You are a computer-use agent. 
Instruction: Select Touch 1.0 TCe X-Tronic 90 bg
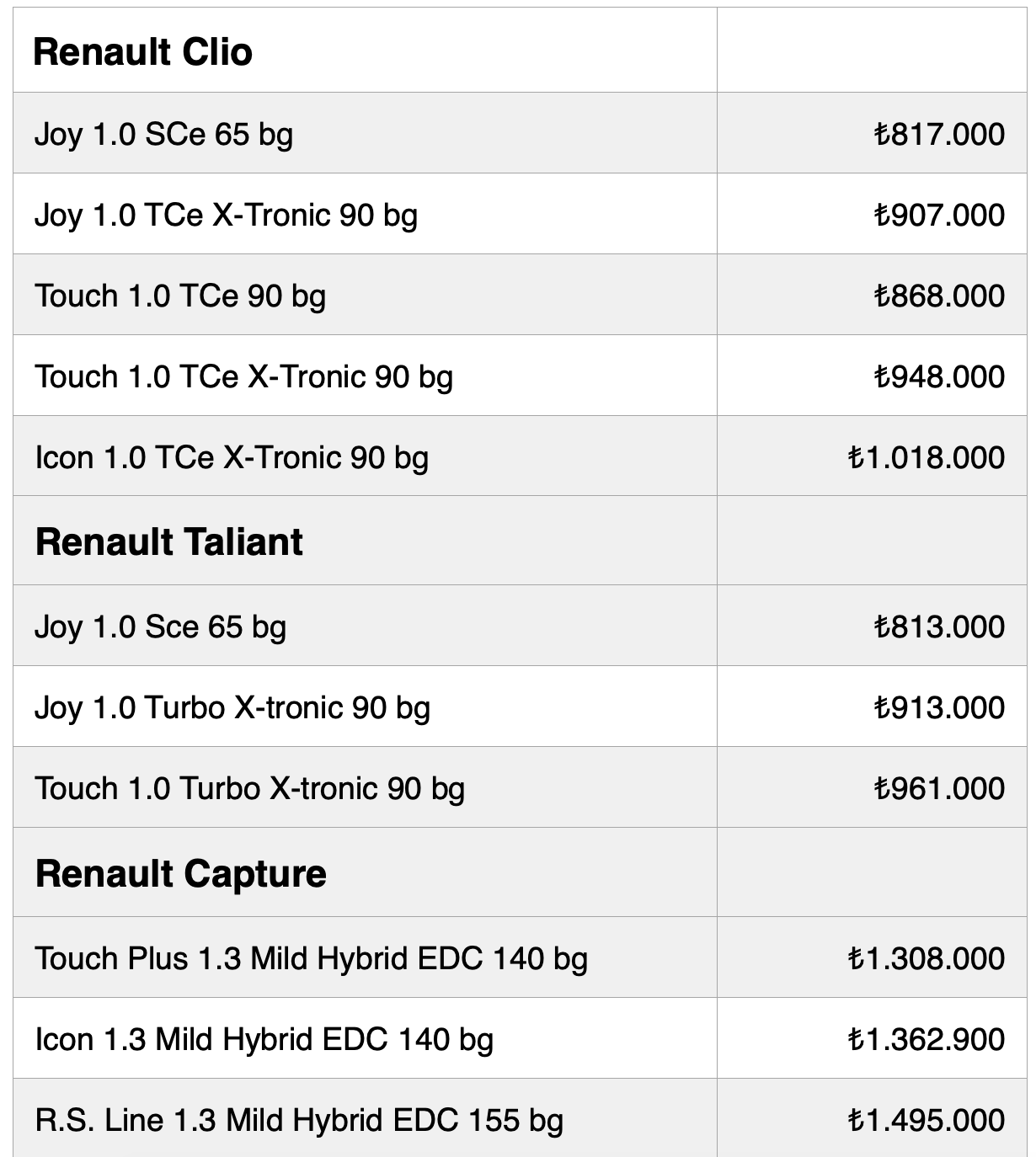(x=243, y=376)
